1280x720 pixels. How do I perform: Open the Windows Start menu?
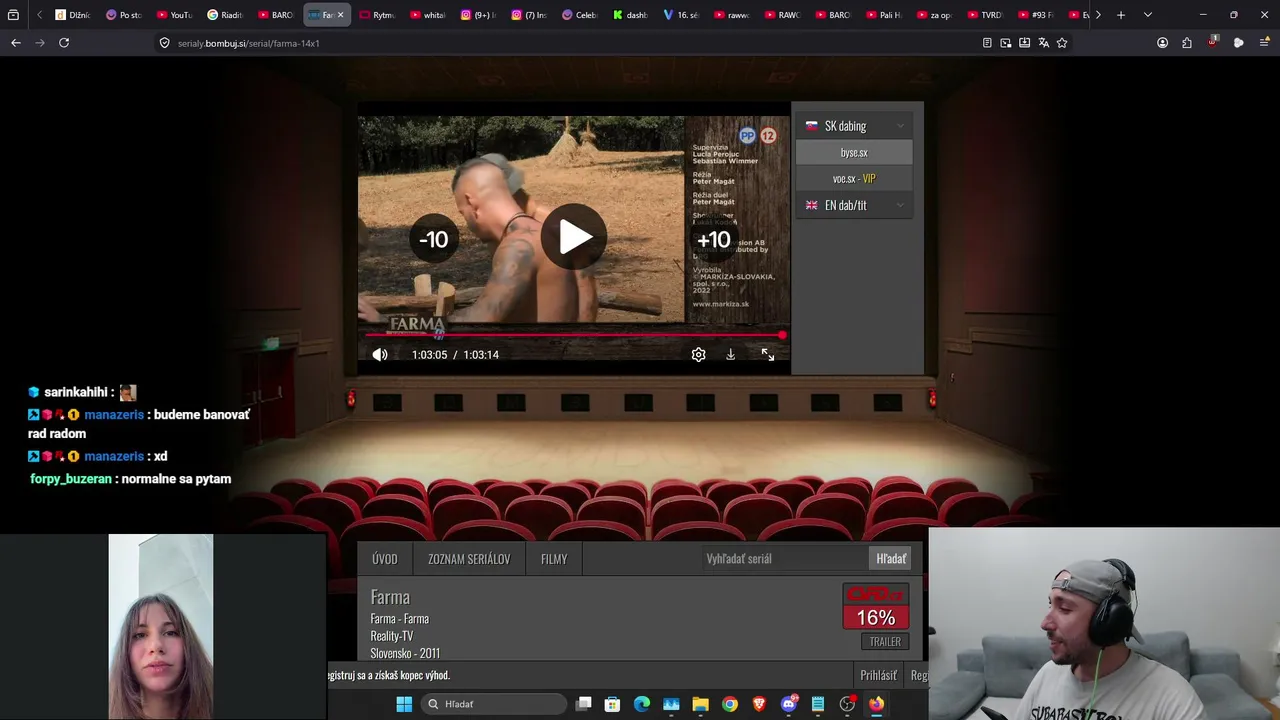coord(404,704)
